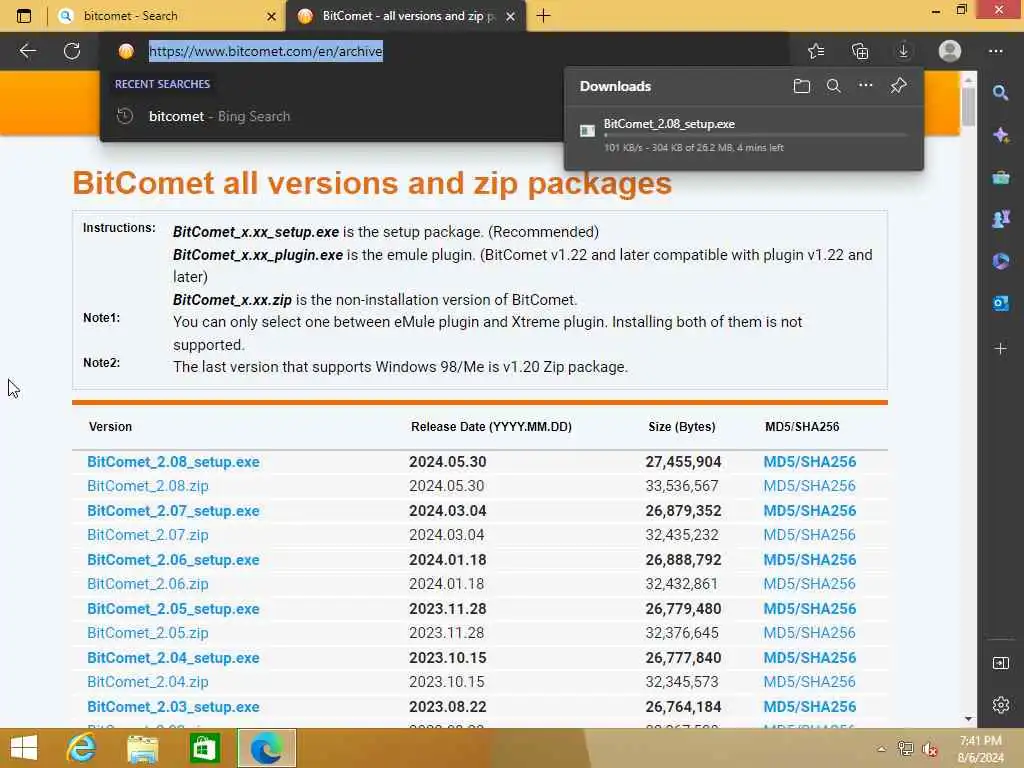Download BitComet_2.06_setup.exe link
Image resolution: width=1024 pixels, height=768 pixels.
(x=173, y=560)
